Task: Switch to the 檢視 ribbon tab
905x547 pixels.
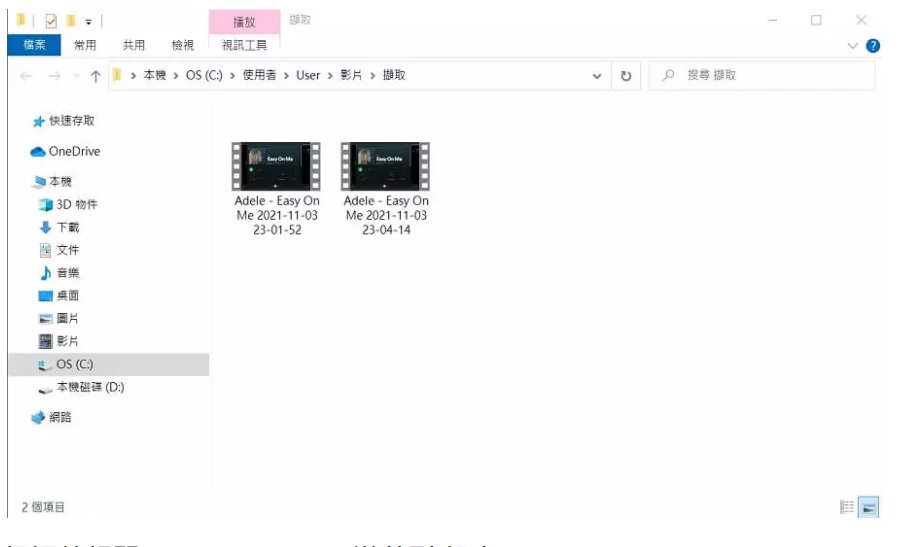Action: (x=183, y=45)
